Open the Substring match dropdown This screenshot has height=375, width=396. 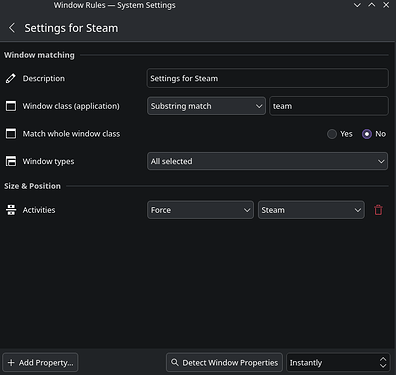[206, 106]
